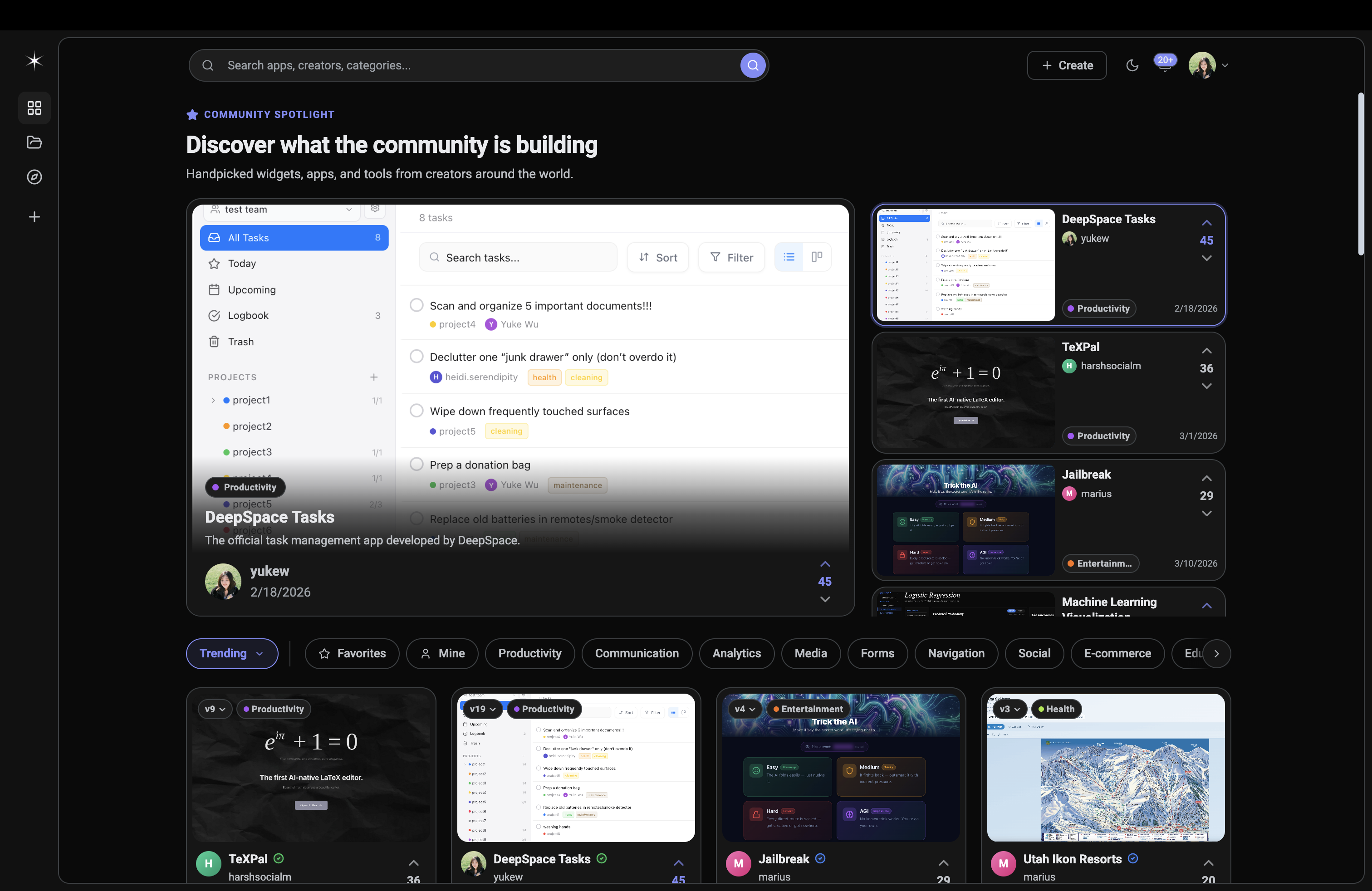
Task: Open the Trending sort dropdown
Action: click(x=232, y=654)
